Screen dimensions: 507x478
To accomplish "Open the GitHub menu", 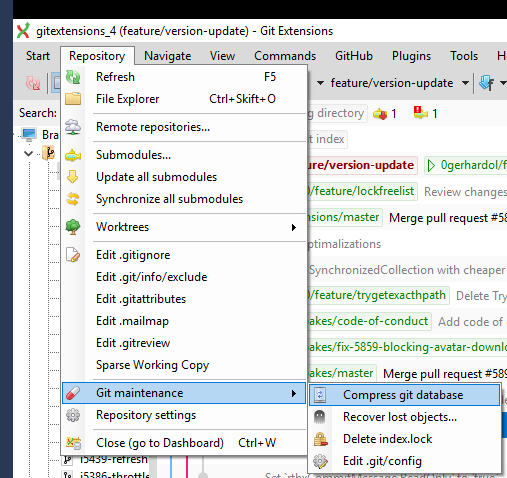I will [354, 56].
